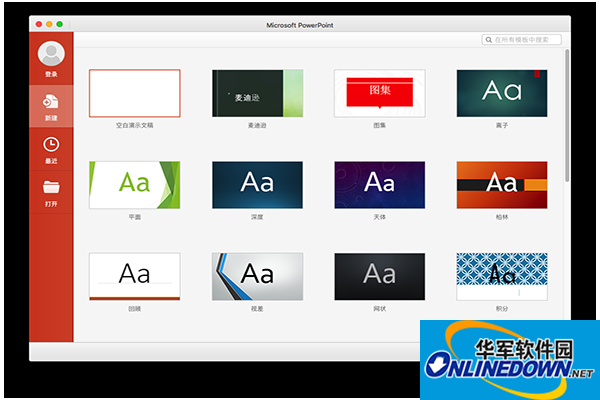Select the red 图集 template thumbnail

click(380, 93)
